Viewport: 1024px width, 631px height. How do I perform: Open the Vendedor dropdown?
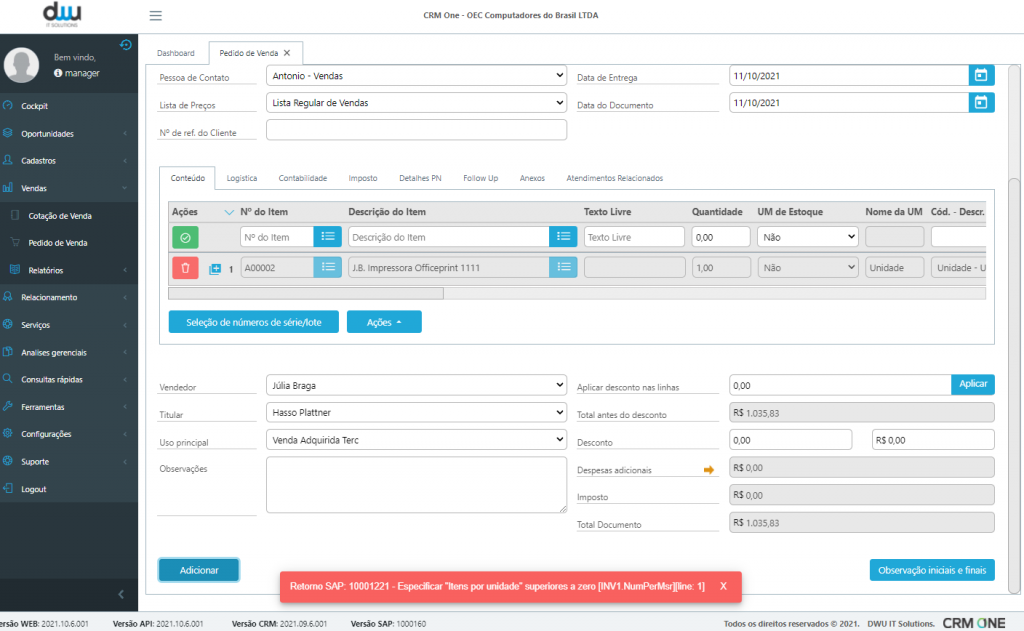(x=416, y=385)
